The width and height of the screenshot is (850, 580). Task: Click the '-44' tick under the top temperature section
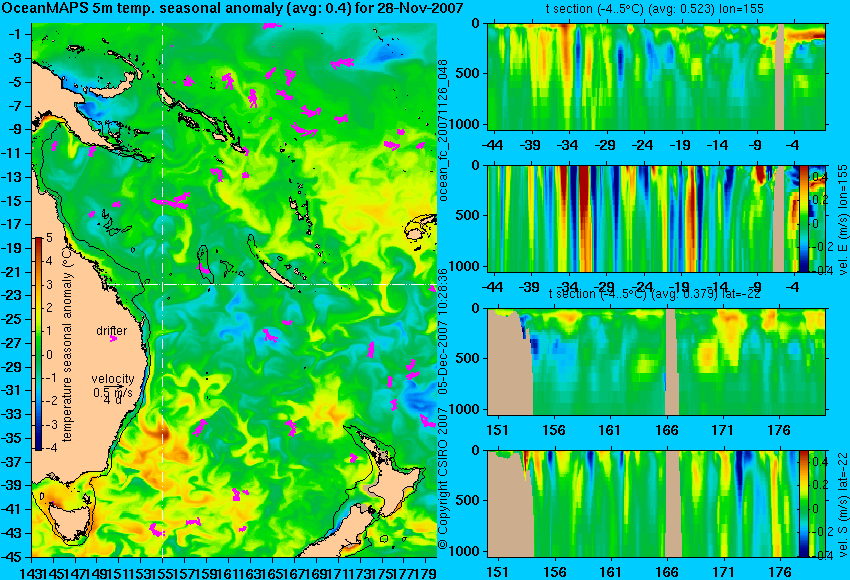click(492, 145)
